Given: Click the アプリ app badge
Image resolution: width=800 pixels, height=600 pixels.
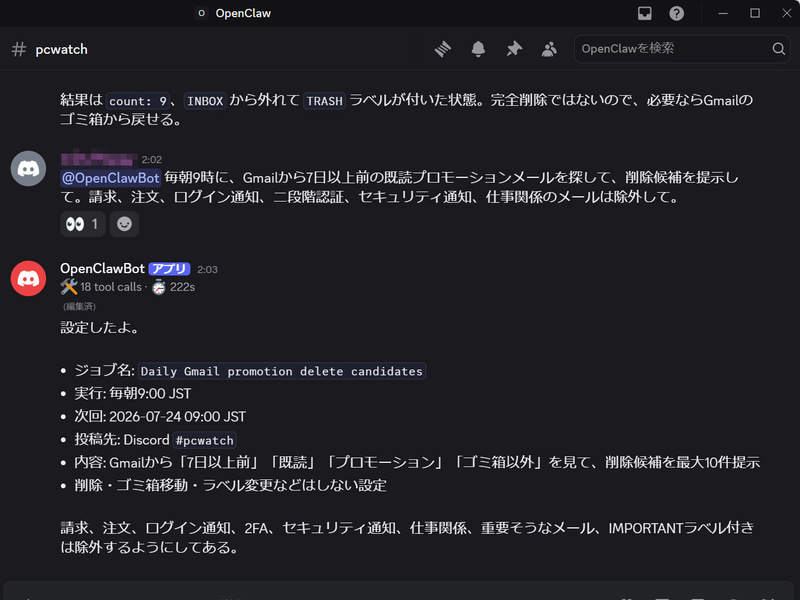Looking at the screenshot, I should [169, 269].
